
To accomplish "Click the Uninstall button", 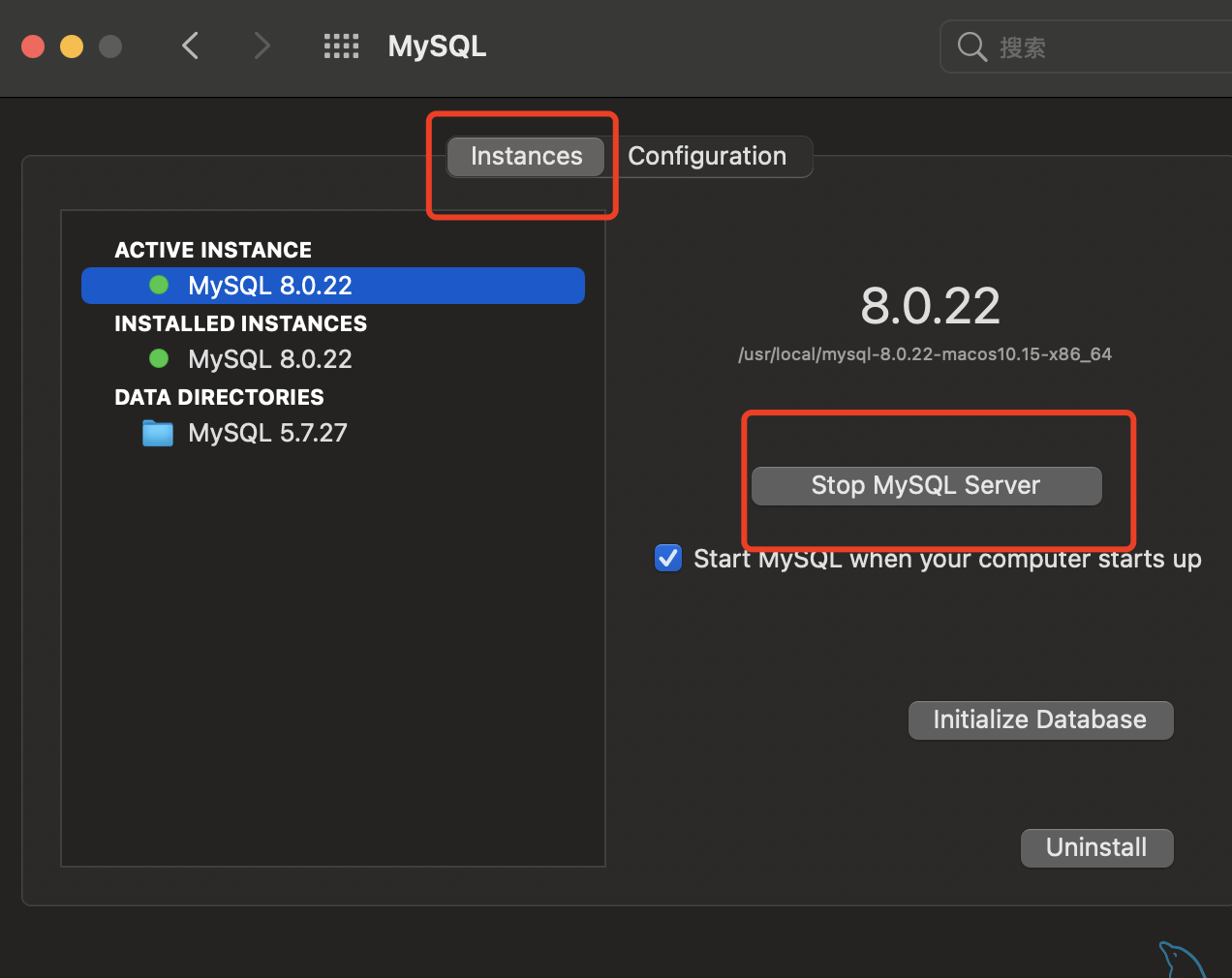I will tap(1096, 847).
